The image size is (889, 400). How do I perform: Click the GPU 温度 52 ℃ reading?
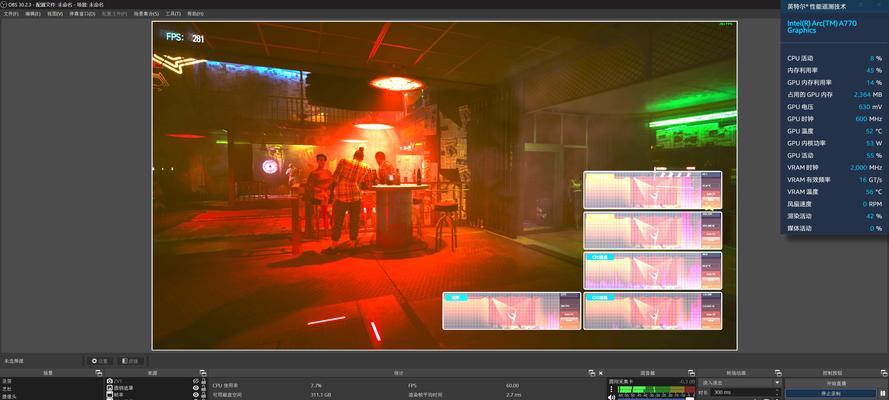point(834,131)
